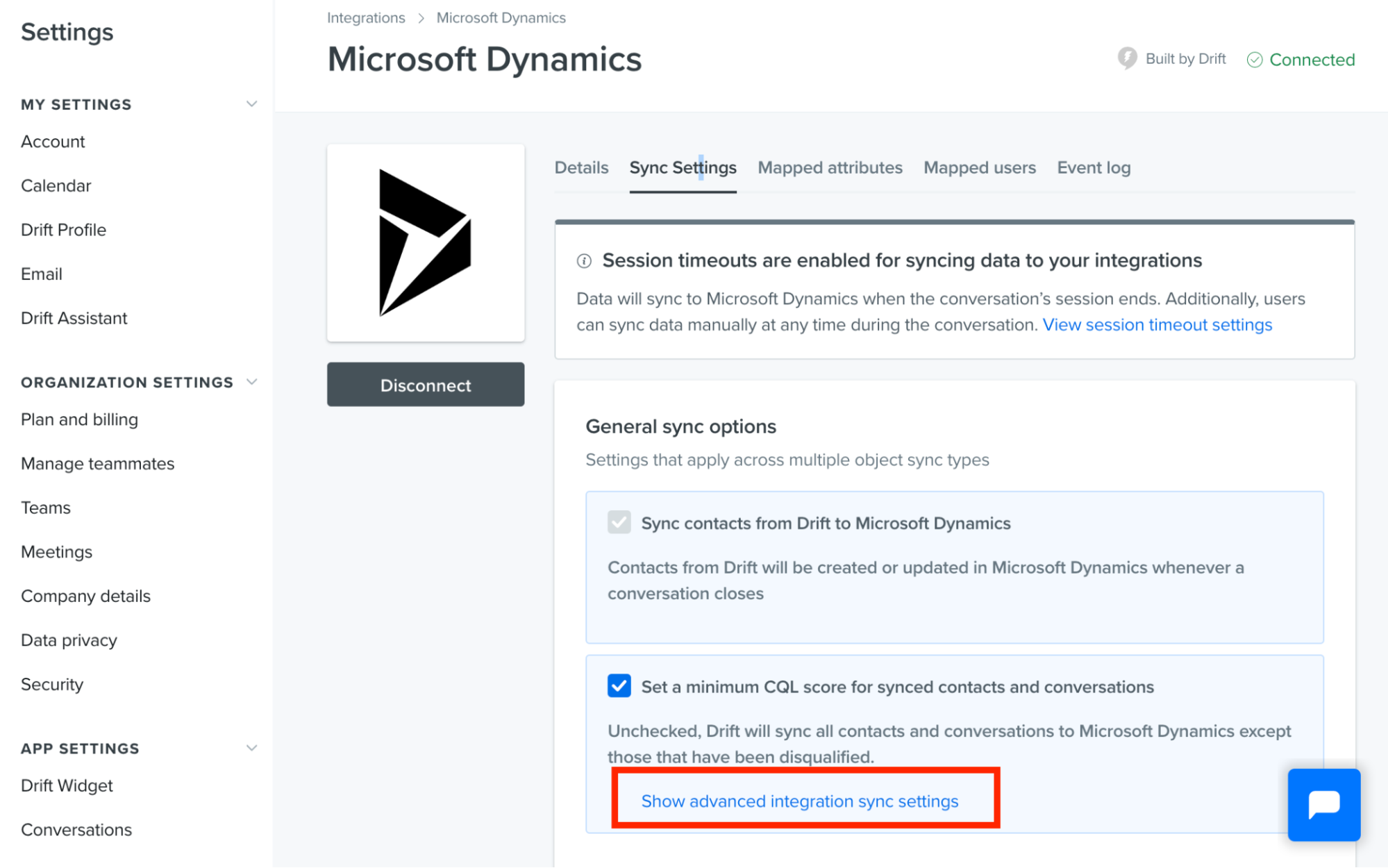The width and height of the screenshot is (1388, 868).
Task: Toggle the Sync contacts from Drift checkbox
Action: (x=619, y=522)
